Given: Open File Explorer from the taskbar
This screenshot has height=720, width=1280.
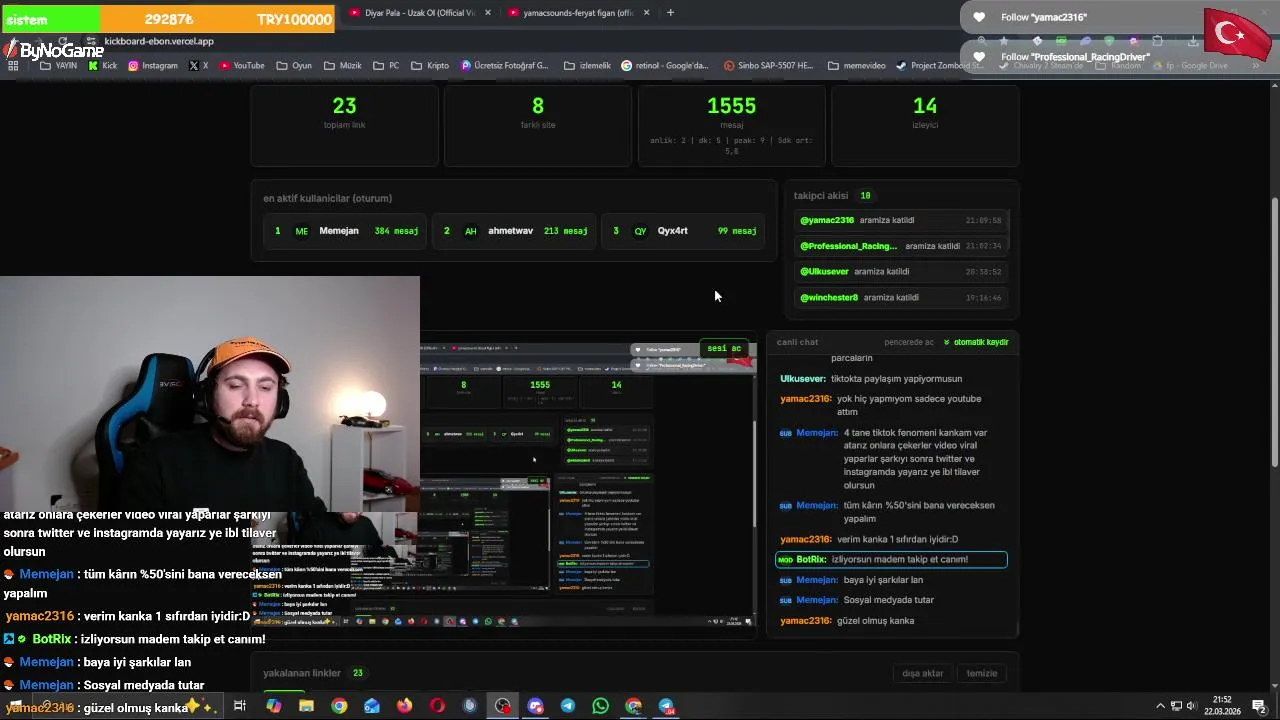Looking at the screenshot, I should tap(306, 706).
